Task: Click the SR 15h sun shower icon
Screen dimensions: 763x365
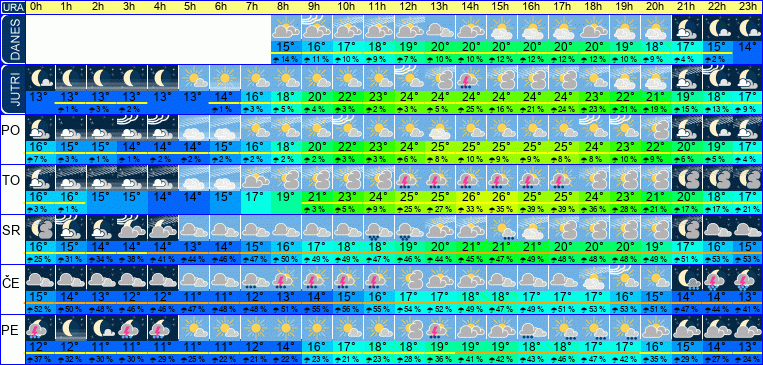Action: point(502,228)
